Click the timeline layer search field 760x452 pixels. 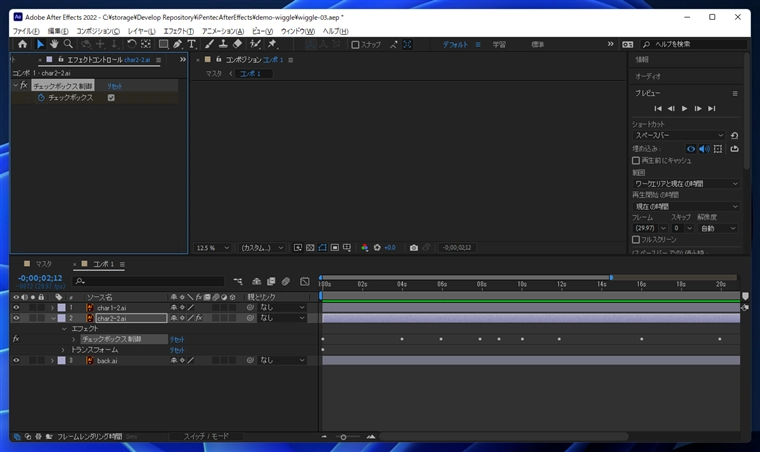(148, 281)
